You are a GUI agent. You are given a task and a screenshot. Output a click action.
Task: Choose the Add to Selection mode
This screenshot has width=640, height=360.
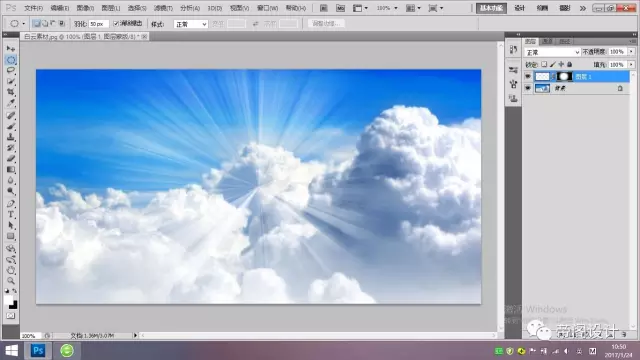(45, 24)
